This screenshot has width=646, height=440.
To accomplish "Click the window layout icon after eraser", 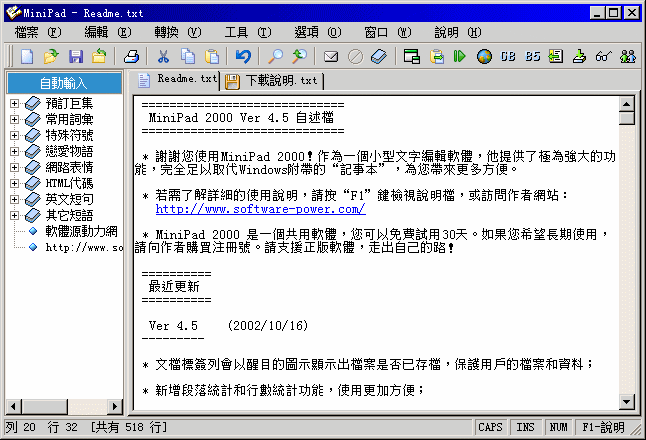I will tap(412, 56).
